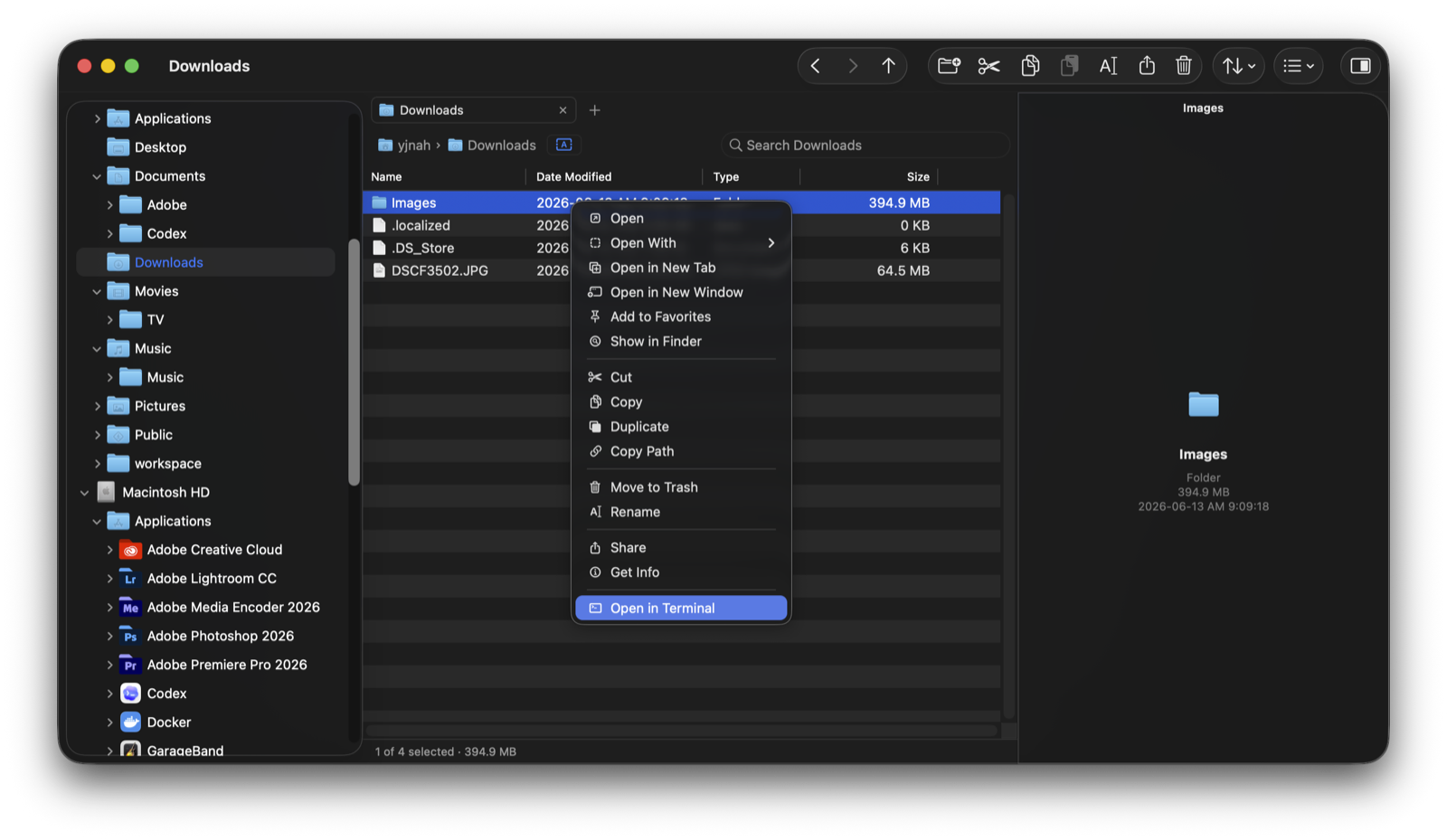
Task: Choose Open in New Window
Action: [681, 292]
